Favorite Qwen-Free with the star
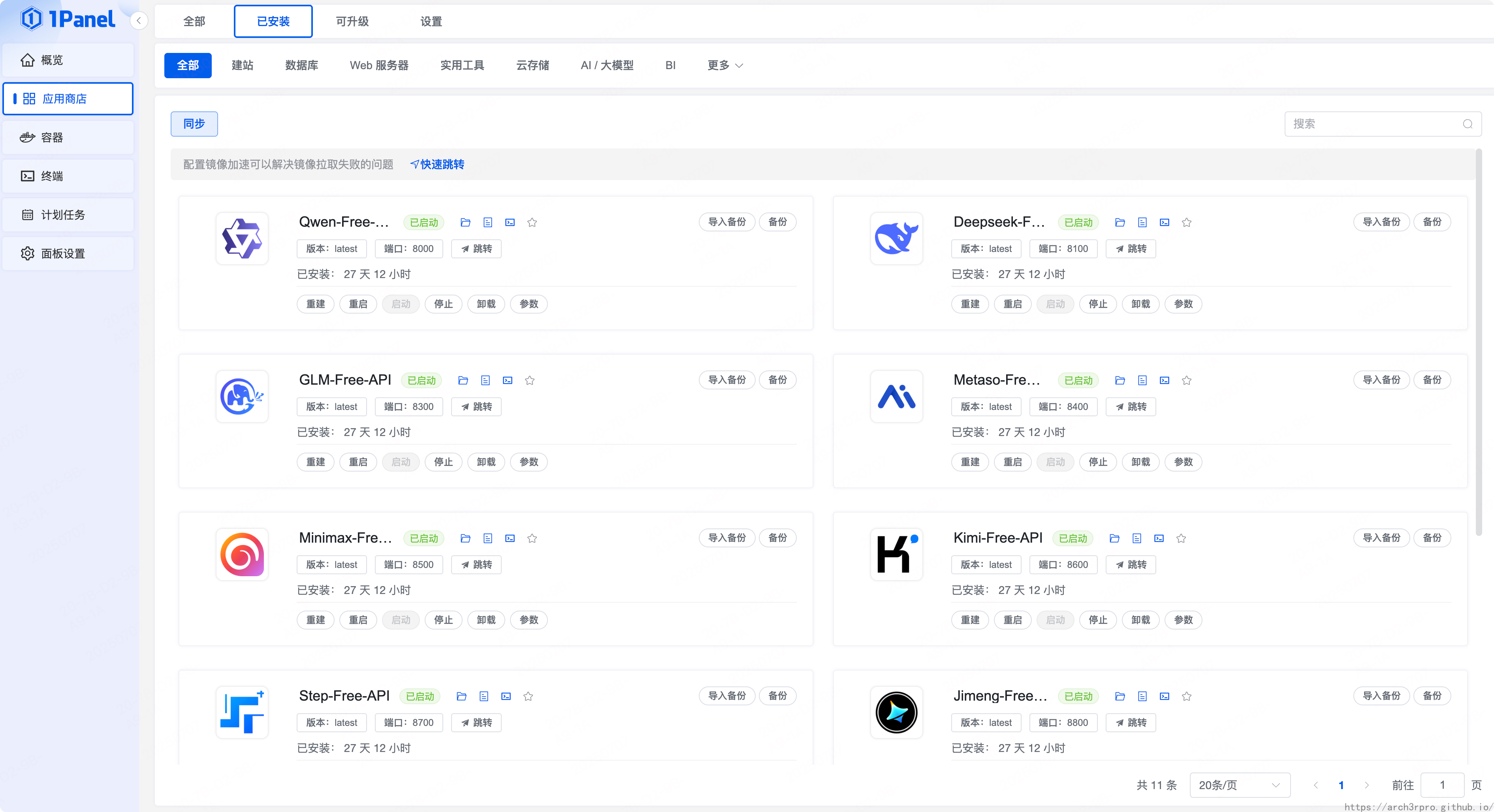 point(532,222)
